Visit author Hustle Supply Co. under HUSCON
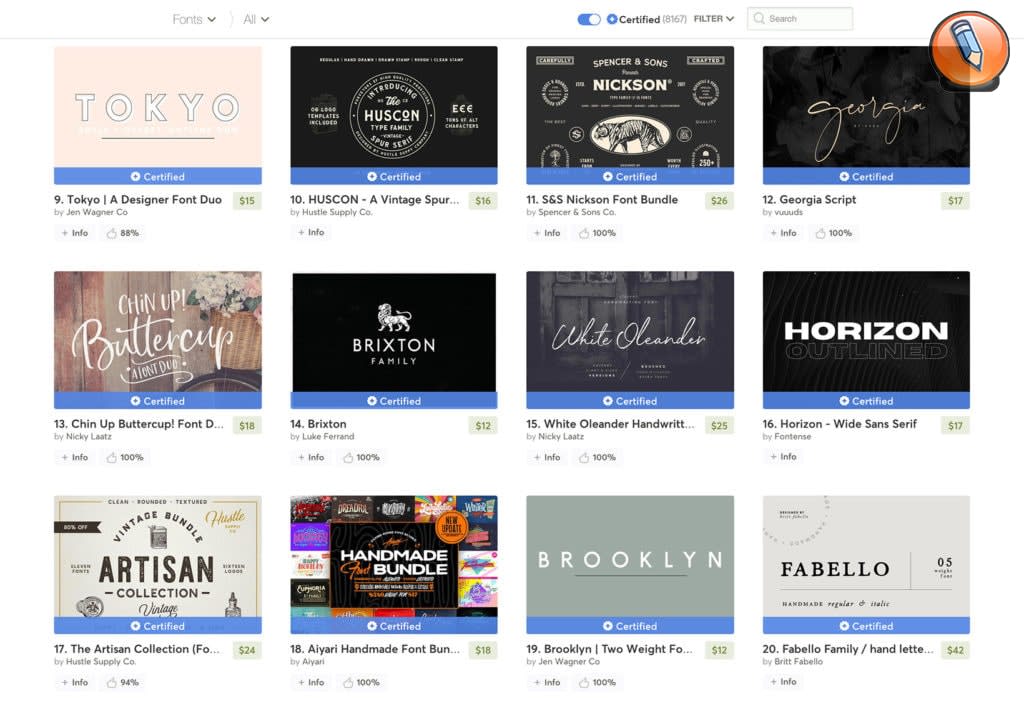Viewport: 1024px width, 716px height. tap(337, 212)
